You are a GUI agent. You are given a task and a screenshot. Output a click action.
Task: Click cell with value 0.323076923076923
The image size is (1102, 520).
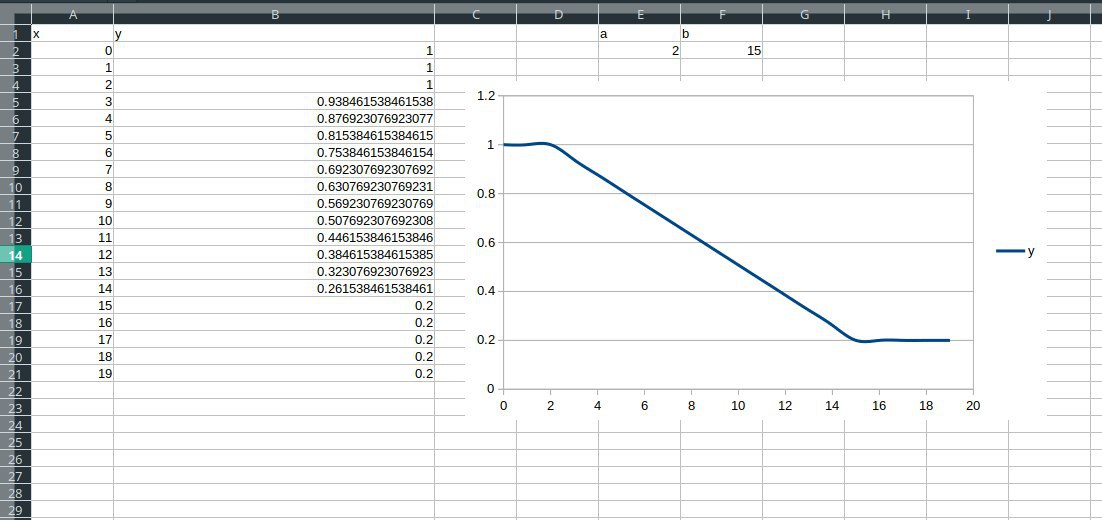[x=274, y=272]
